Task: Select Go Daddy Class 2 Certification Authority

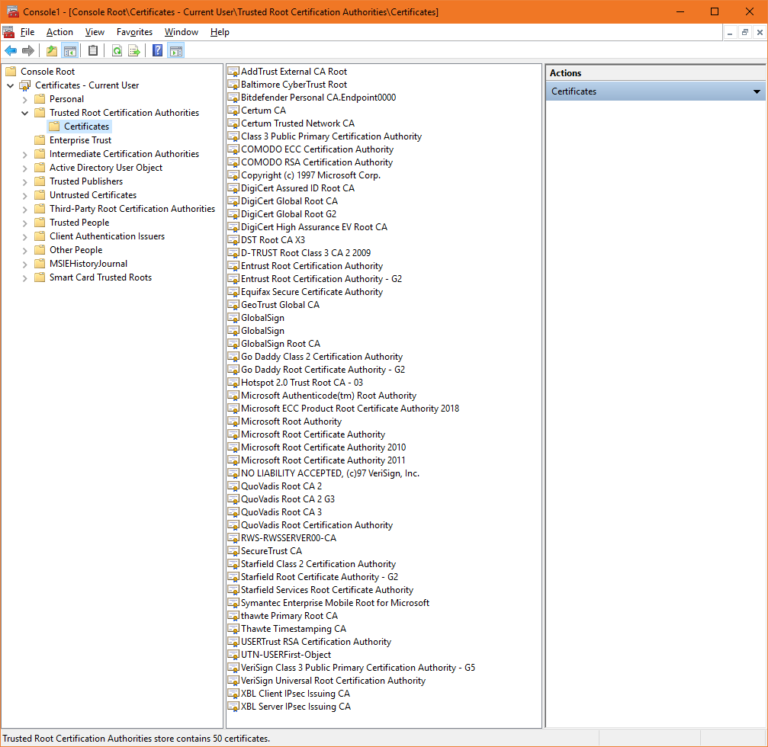Action: click(322, 357)
